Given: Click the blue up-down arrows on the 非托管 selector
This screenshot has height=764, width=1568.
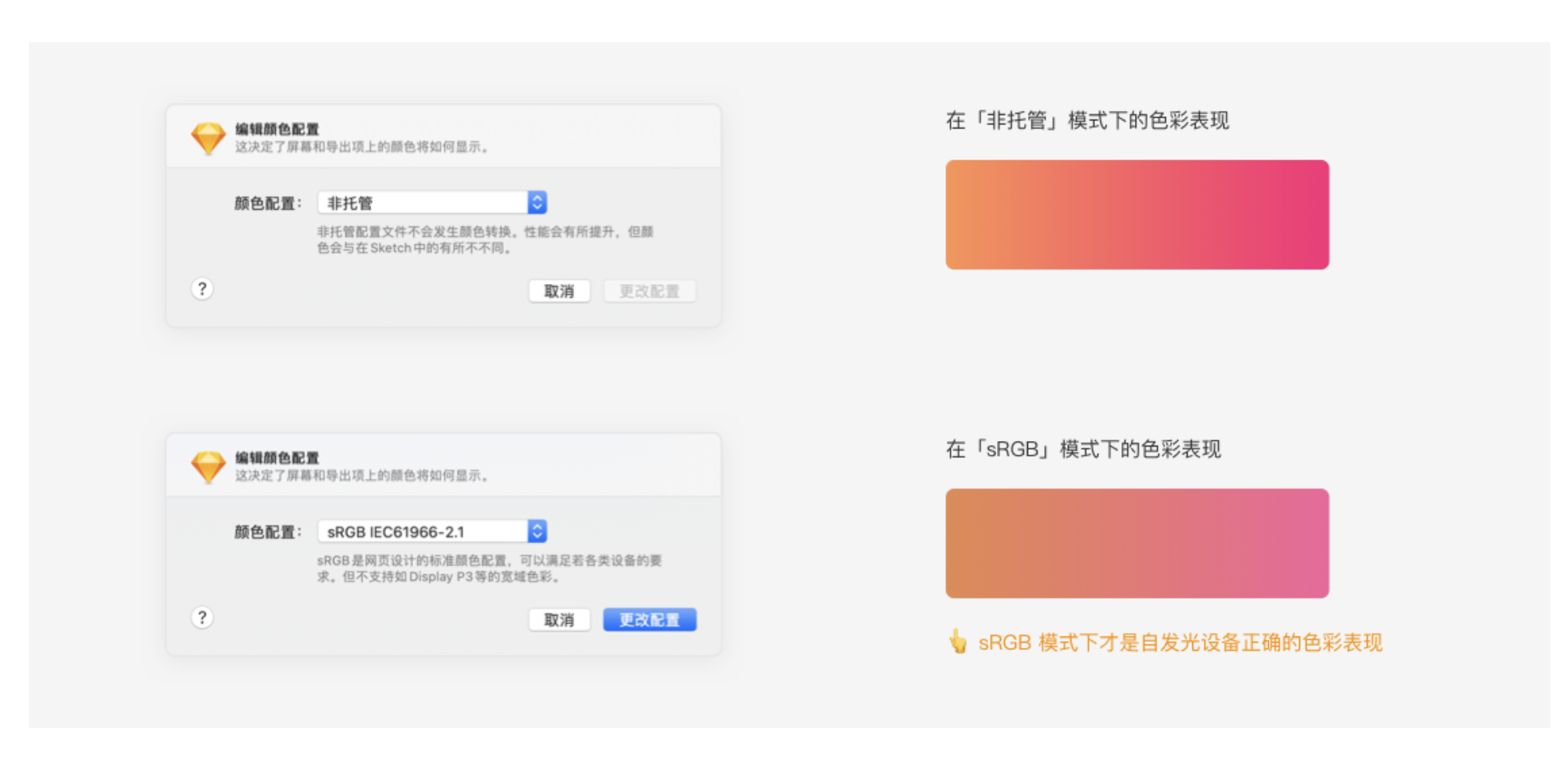Looking at the screenshot, I should pos(537,203).
